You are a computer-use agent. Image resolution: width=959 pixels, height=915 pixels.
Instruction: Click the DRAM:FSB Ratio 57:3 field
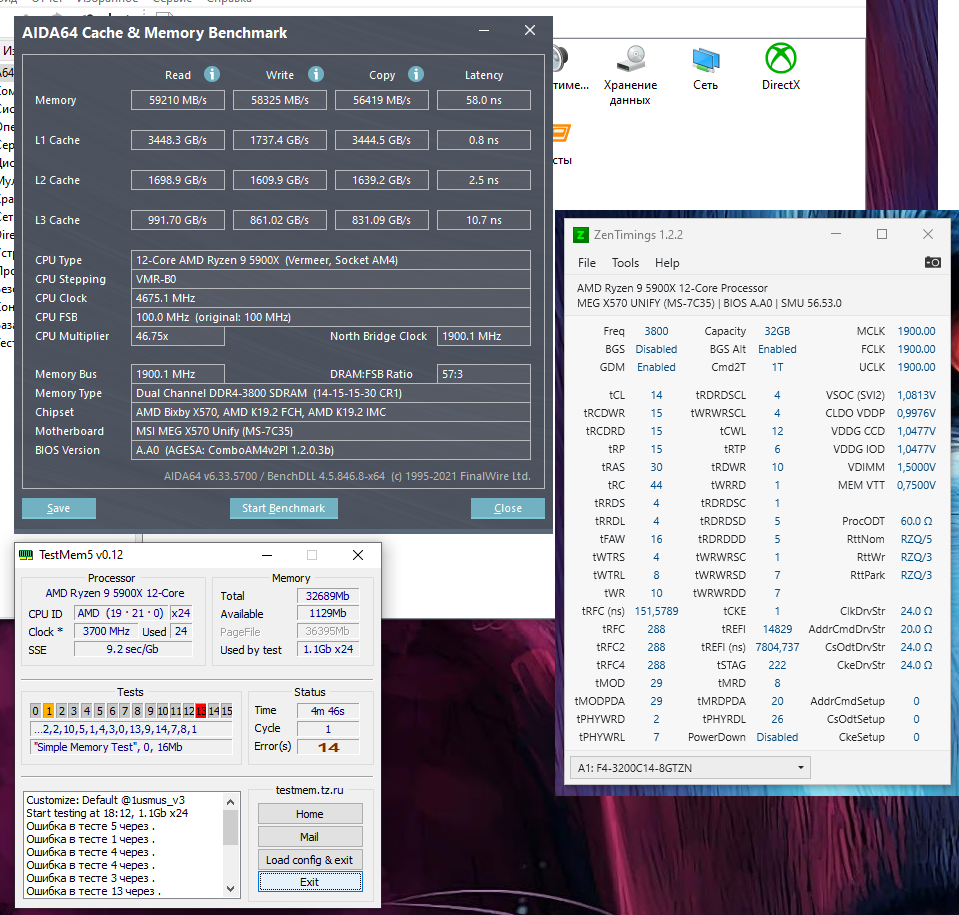click(x=484, y=374)
